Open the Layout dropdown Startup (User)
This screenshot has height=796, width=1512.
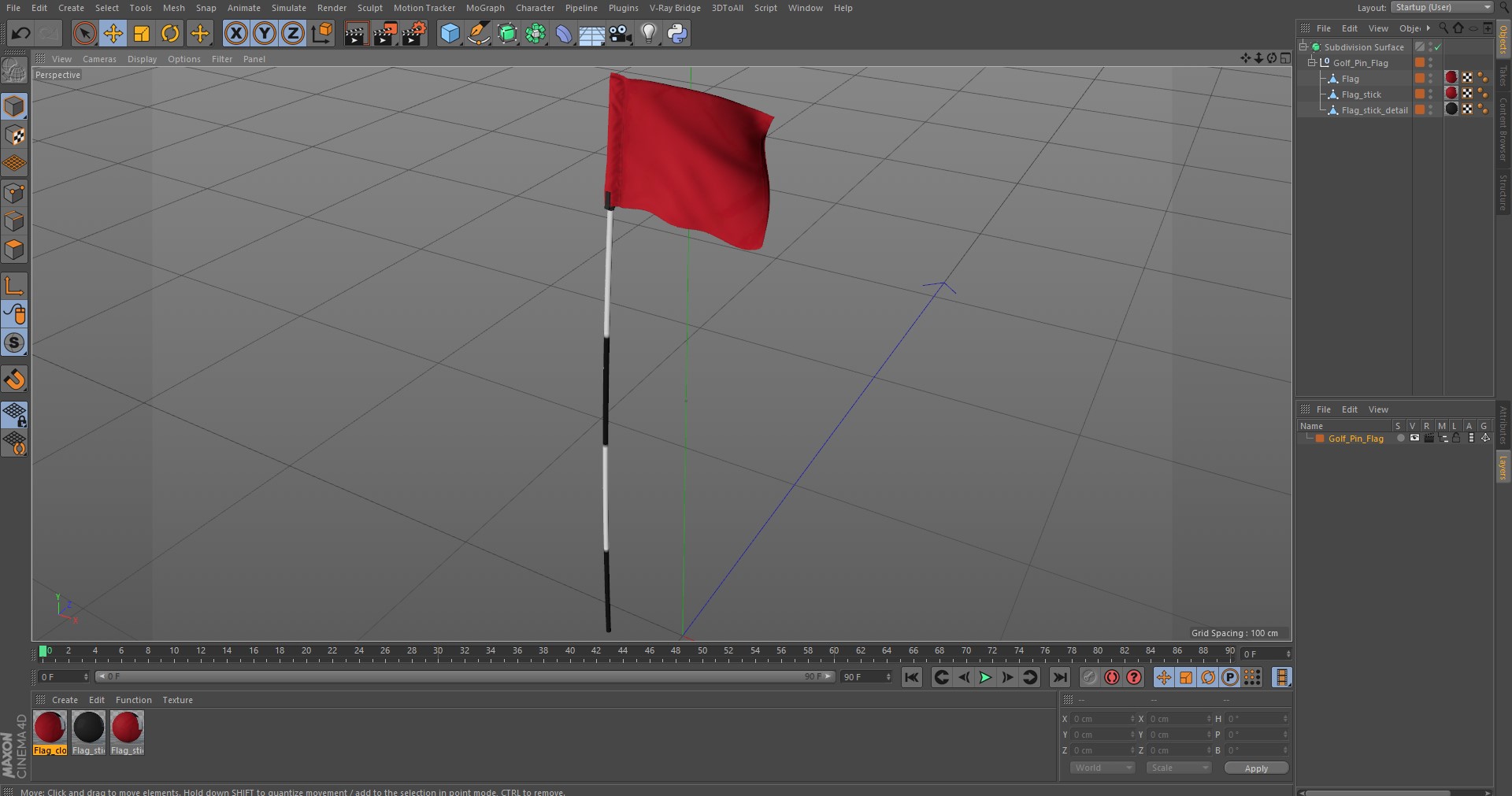(1442, 7)
